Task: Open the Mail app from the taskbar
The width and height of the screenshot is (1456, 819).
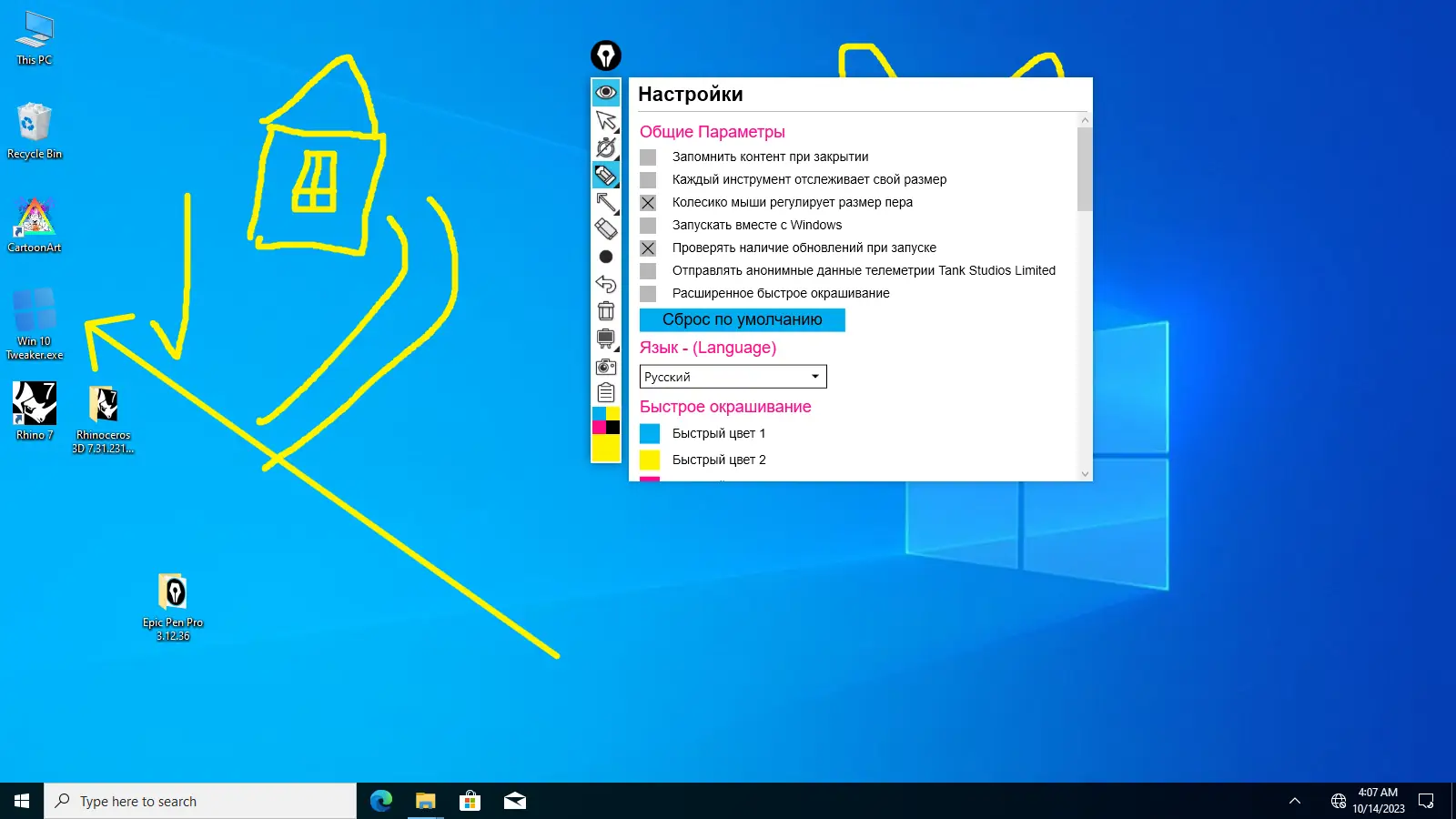Action: (515, 801)
